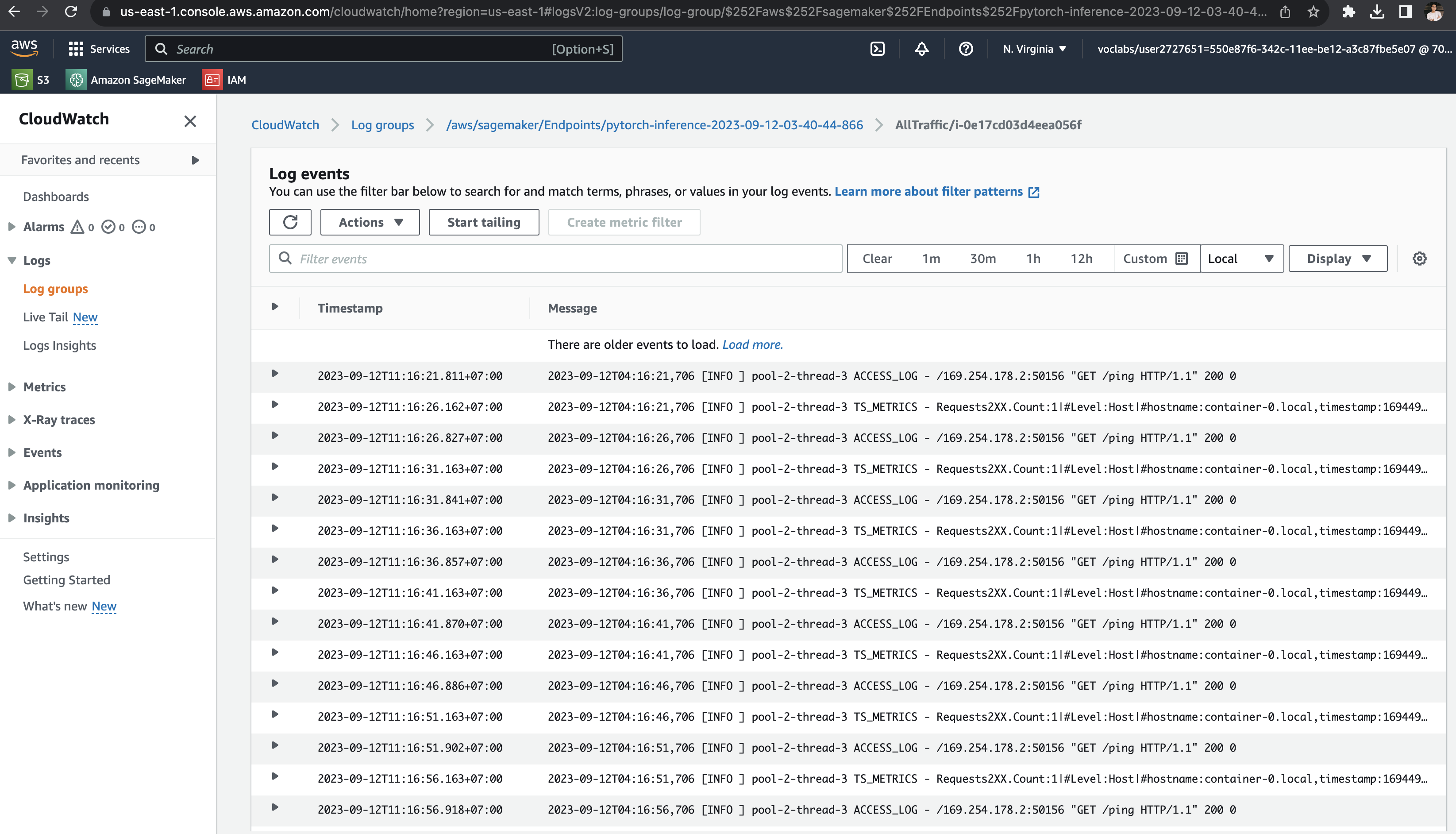The image size is (1456, 834).
Task: Click the AWS logo home icon
Action: [x=25, y=49]
